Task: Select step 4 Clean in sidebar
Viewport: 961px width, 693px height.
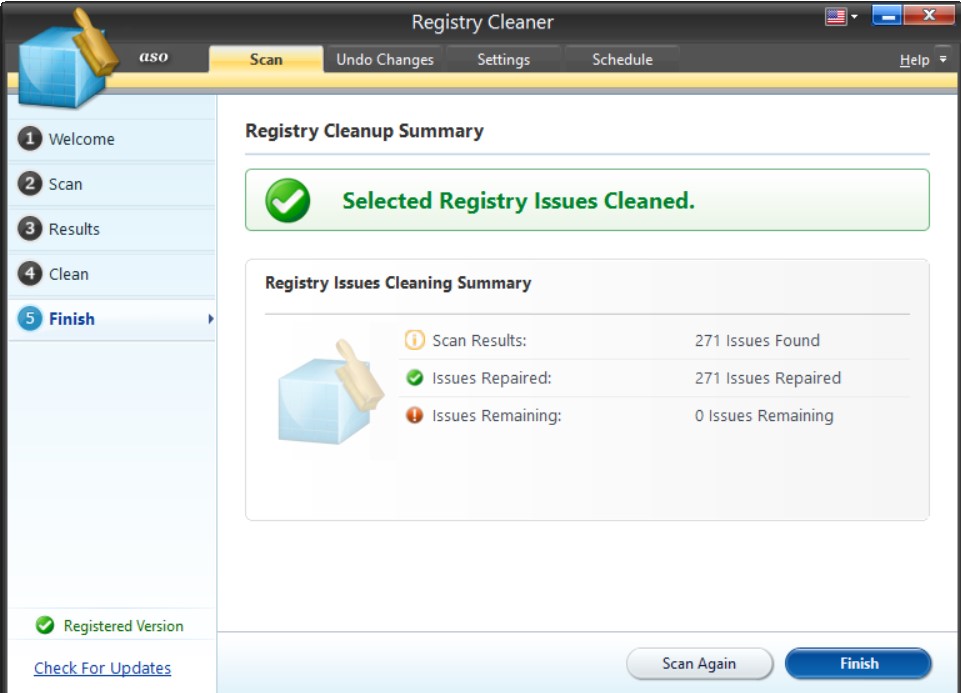Action: coord(112,274)
